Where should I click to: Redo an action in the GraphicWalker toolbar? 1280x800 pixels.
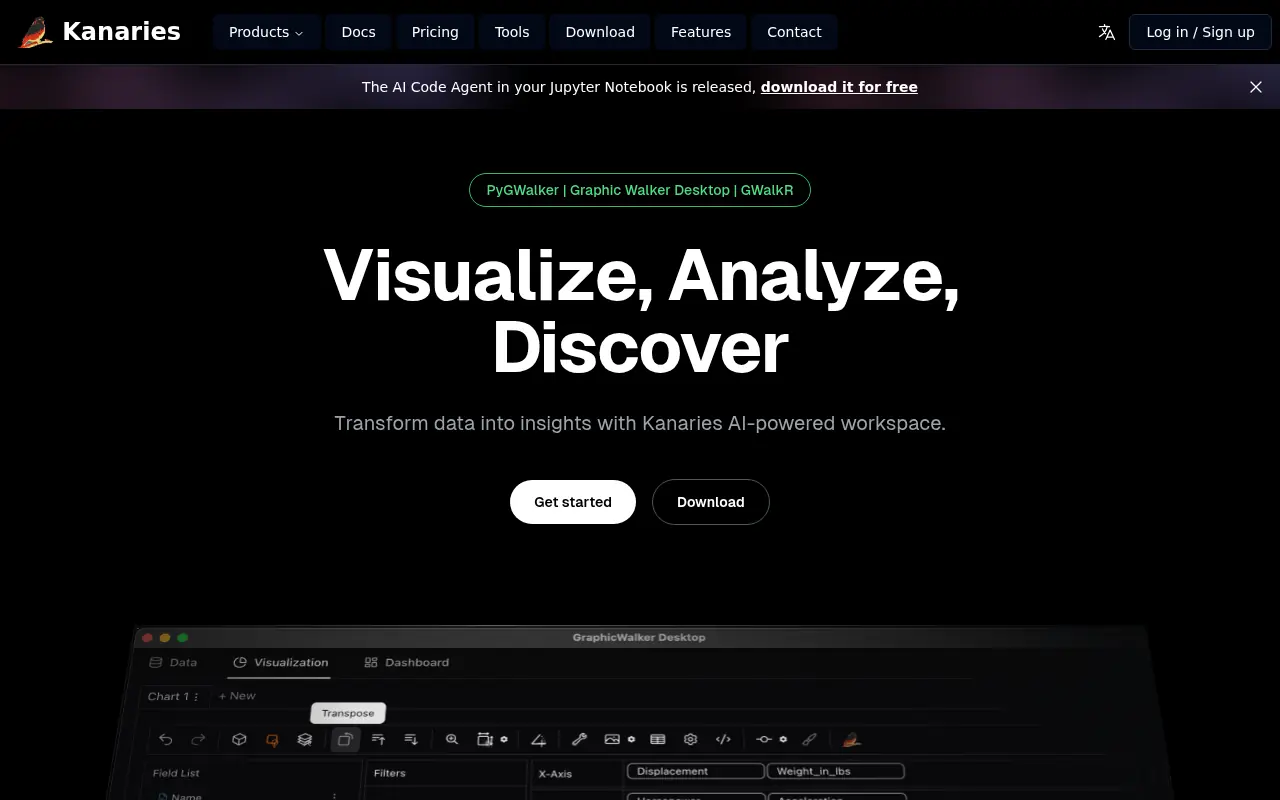click(x=196, y=739)
